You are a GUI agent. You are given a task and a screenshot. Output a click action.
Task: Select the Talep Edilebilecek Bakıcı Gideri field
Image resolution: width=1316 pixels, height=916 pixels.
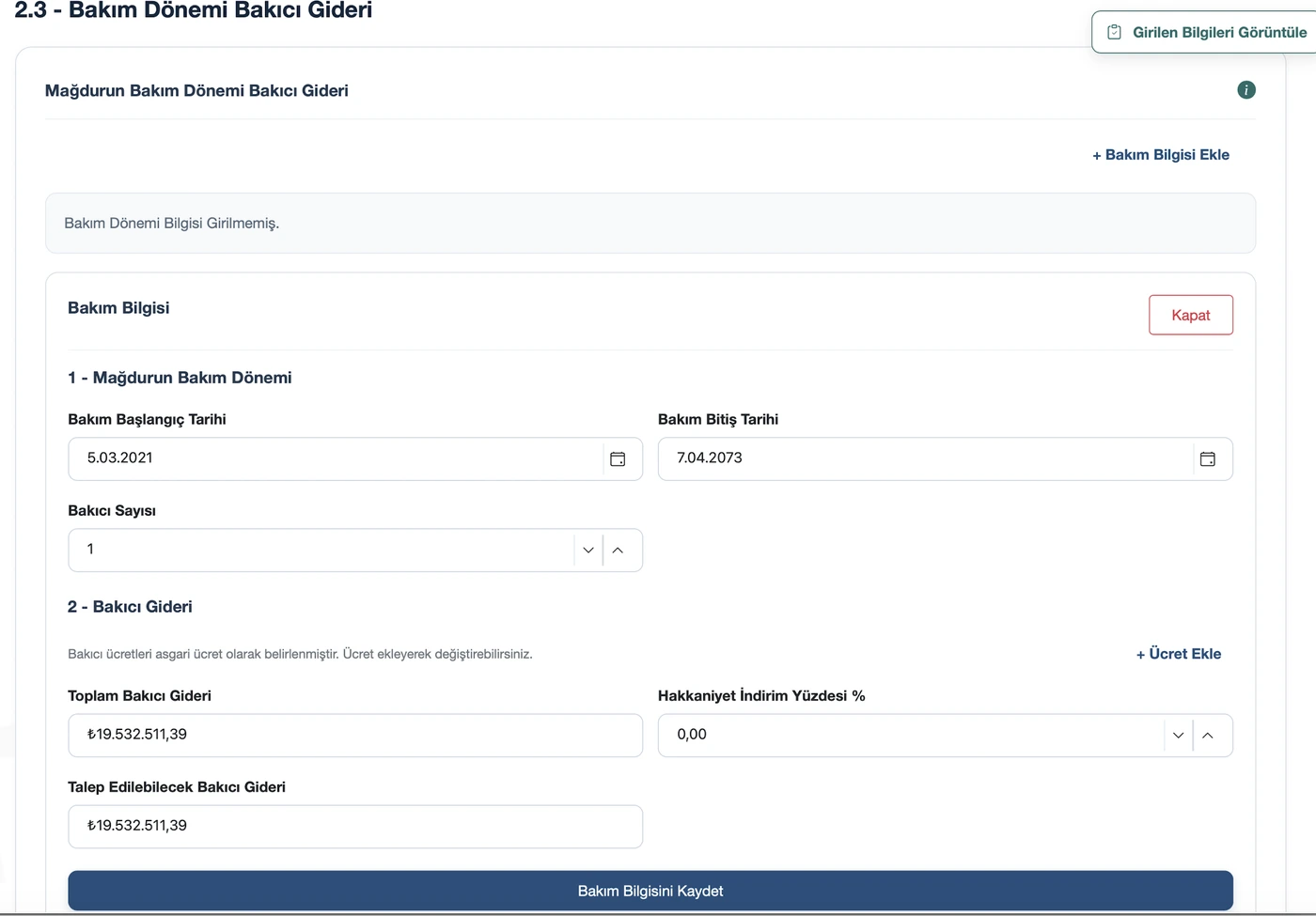(355, 827)
